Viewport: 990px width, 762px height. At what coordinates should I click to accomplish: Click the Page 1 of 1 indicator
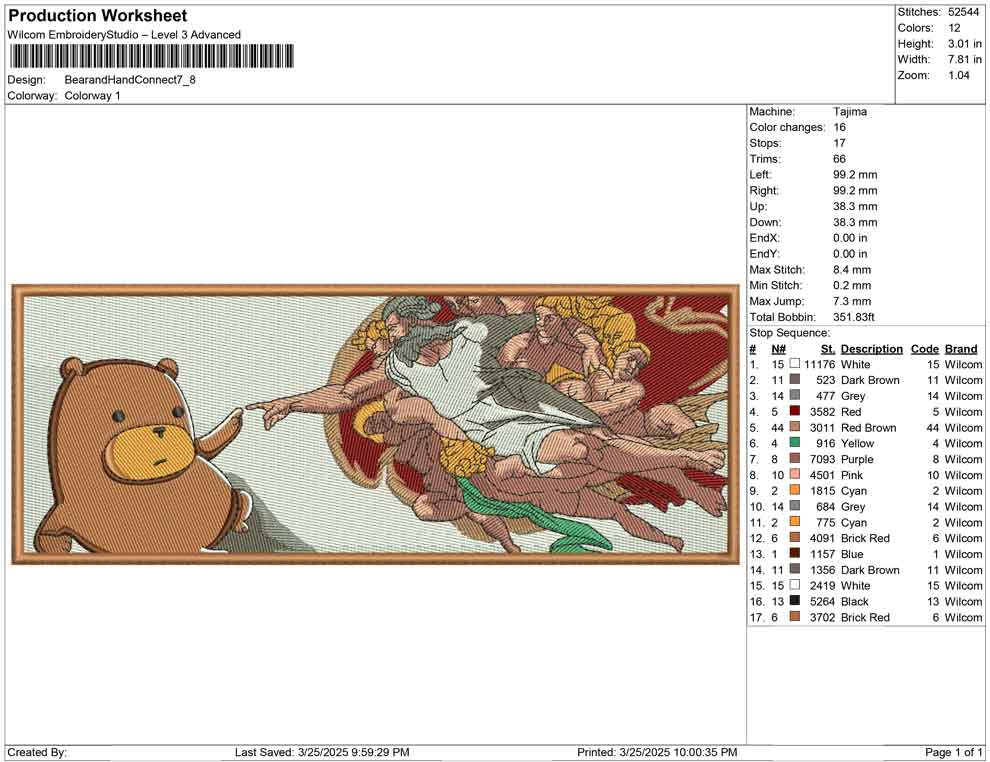coord(953,752)
